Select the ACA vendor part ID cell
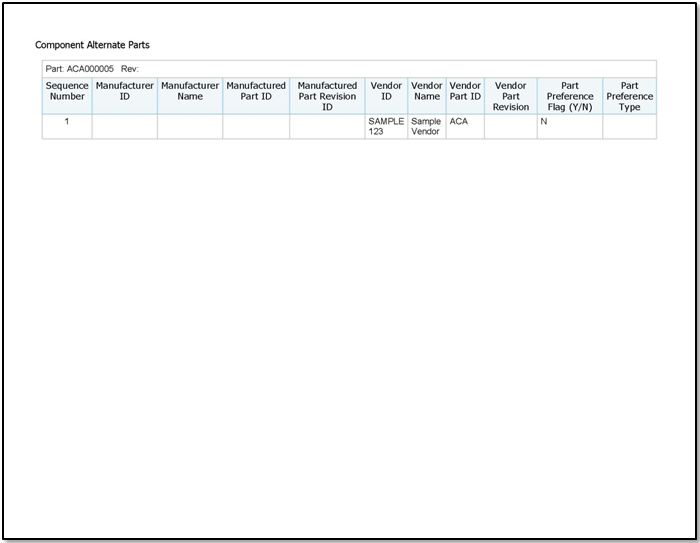The height and width of the screenshot is (543, 700). [x=460, y=121]
